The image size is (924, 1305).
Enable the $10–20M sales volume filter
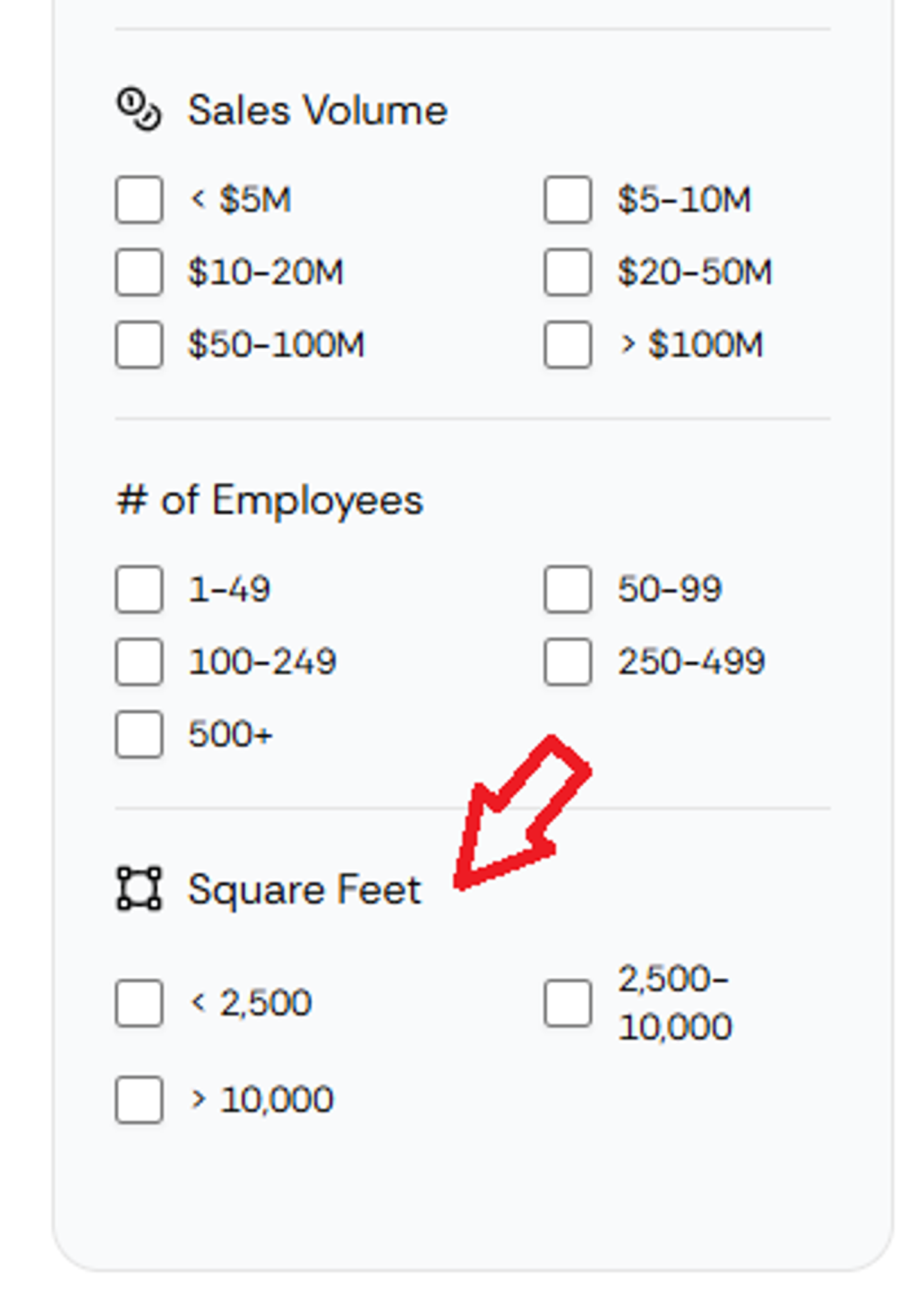point(139,272)
